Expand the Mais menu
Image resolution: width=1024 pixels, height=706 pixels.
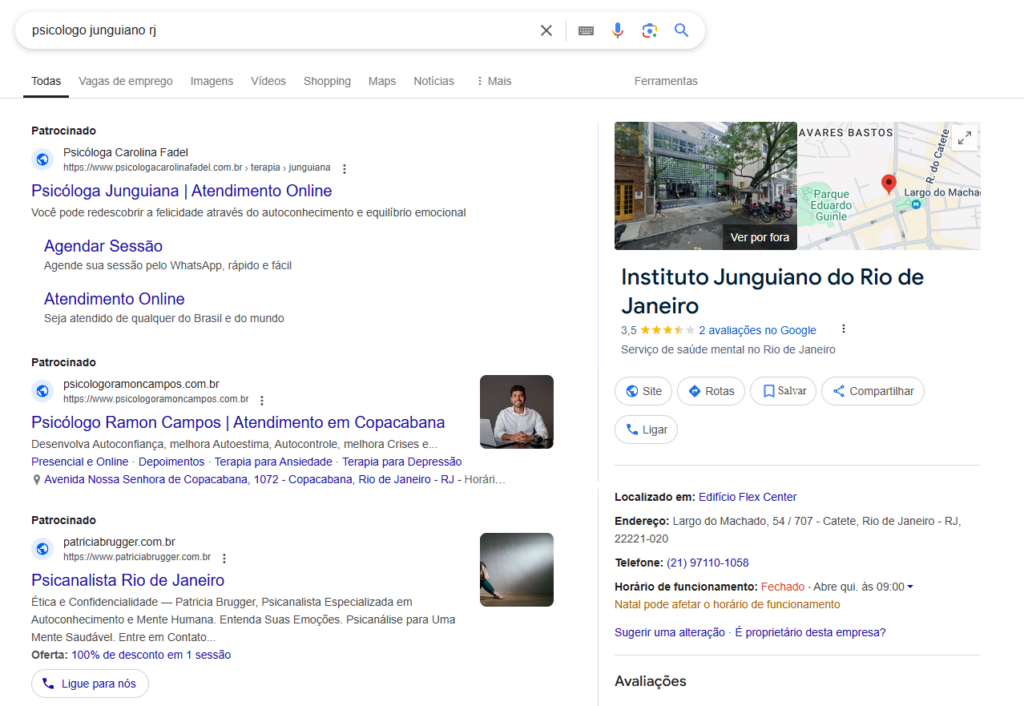(x=494, y=81)
